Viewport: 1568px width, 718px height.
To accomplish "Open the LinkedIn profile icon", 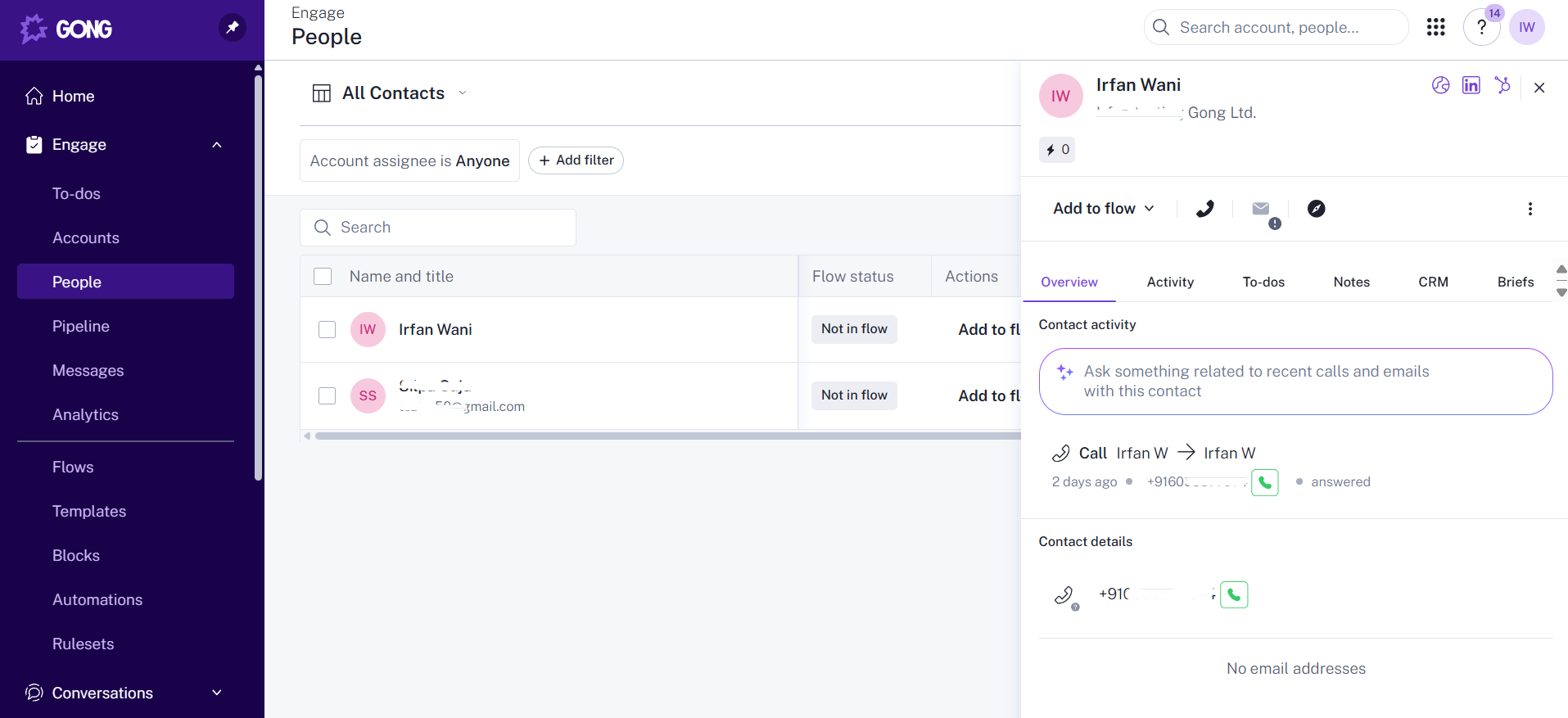I will pyautogui.click(x=1471, y=85).
